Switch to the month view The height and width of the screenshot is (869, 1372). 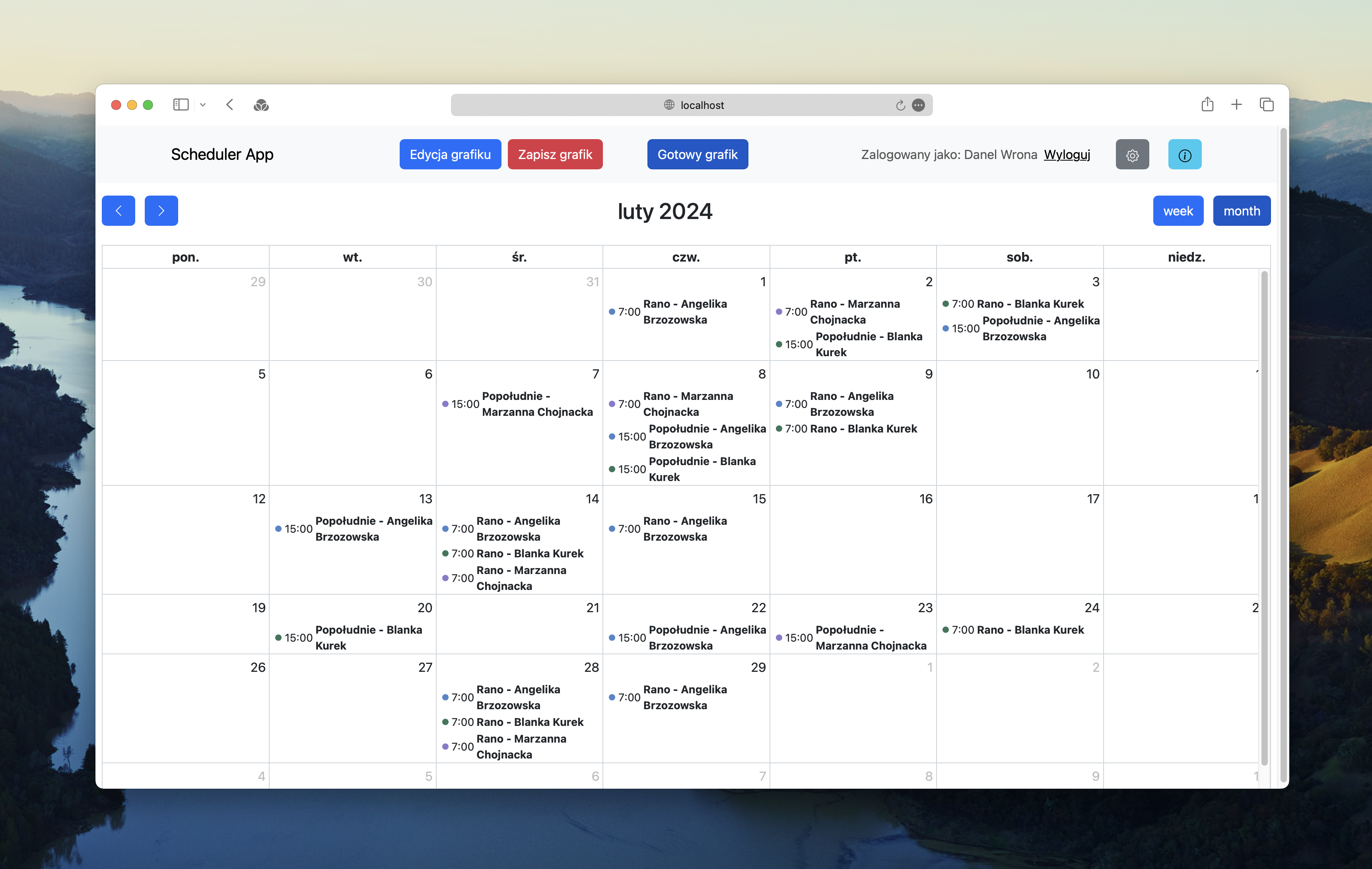[1242, 211]
